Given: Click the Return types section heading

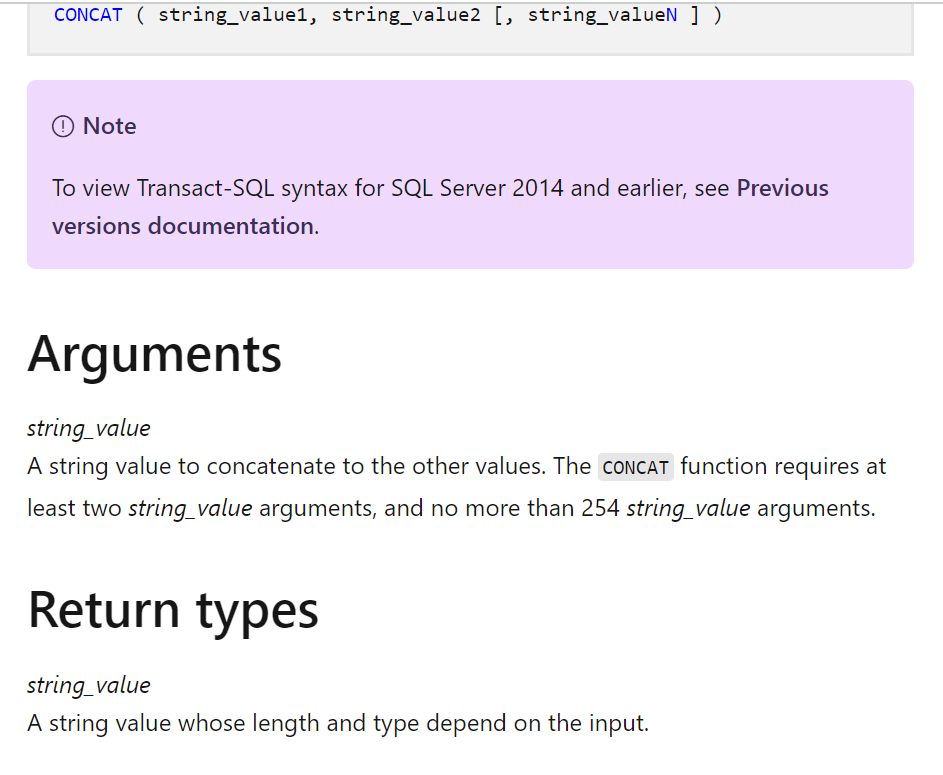Looking at the screenshot, I should 173,609.
